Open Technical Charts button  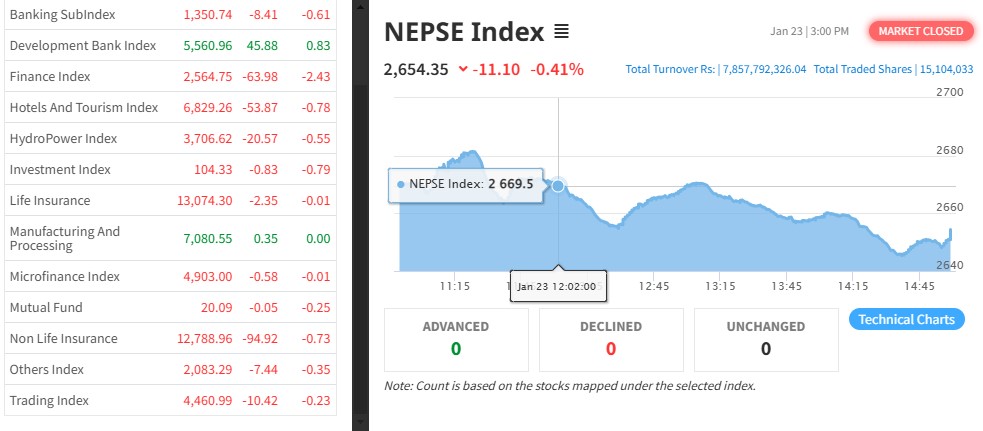(907, 320)
